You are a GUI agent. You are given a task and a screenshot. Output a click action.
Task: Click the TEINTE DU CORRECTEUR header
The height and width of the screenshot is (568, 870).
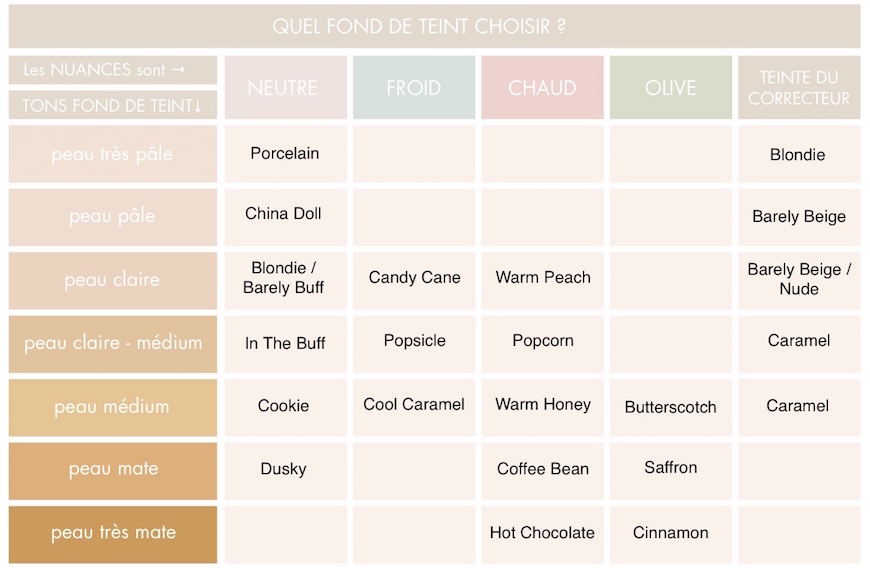[799, 87]
